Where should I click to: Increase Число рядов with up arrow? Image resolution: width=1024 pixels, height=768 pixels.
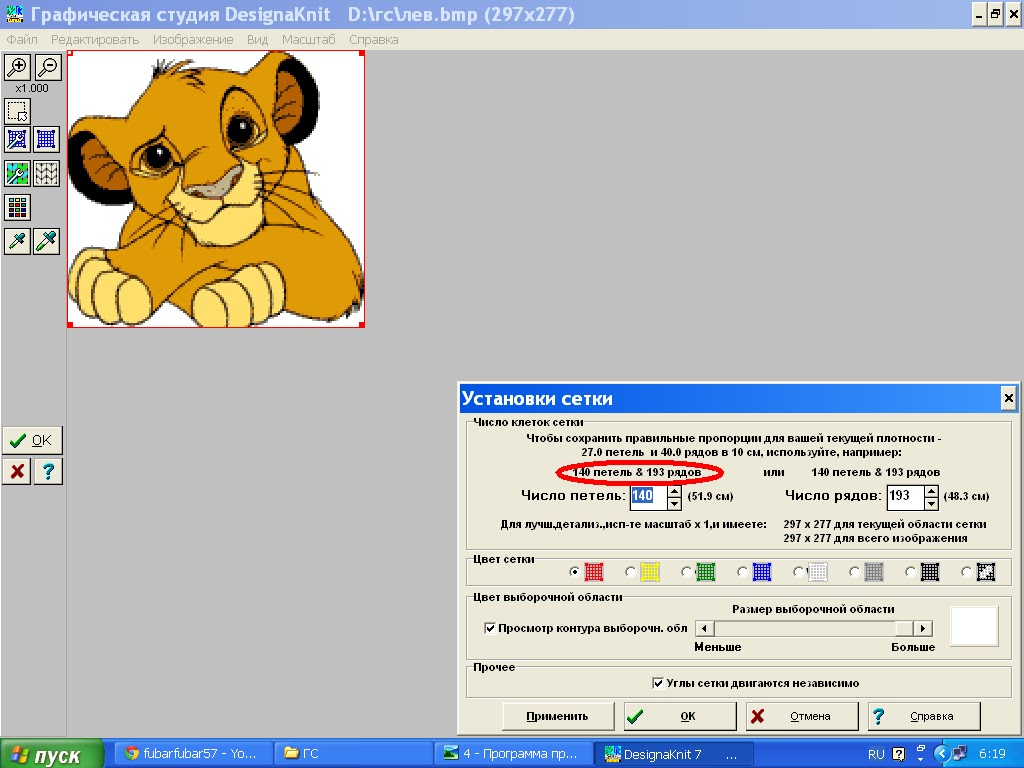tap(932, 490)
